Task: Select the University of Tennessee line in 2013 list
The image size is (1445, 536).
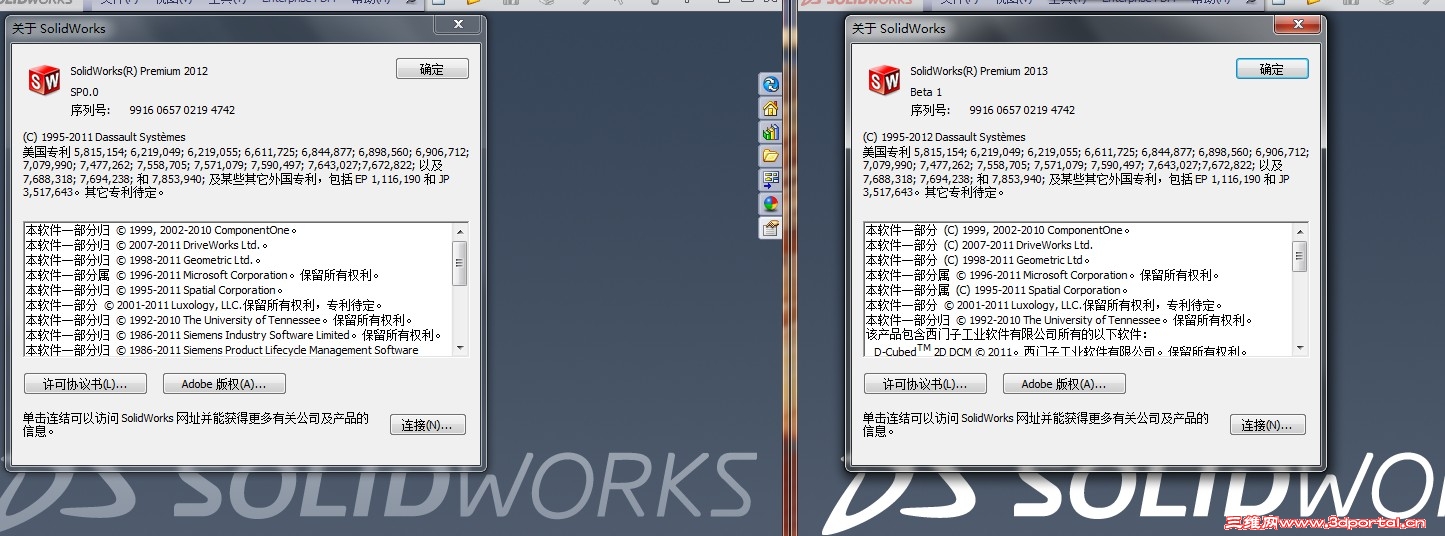Action: click(x=1058, y=320)
